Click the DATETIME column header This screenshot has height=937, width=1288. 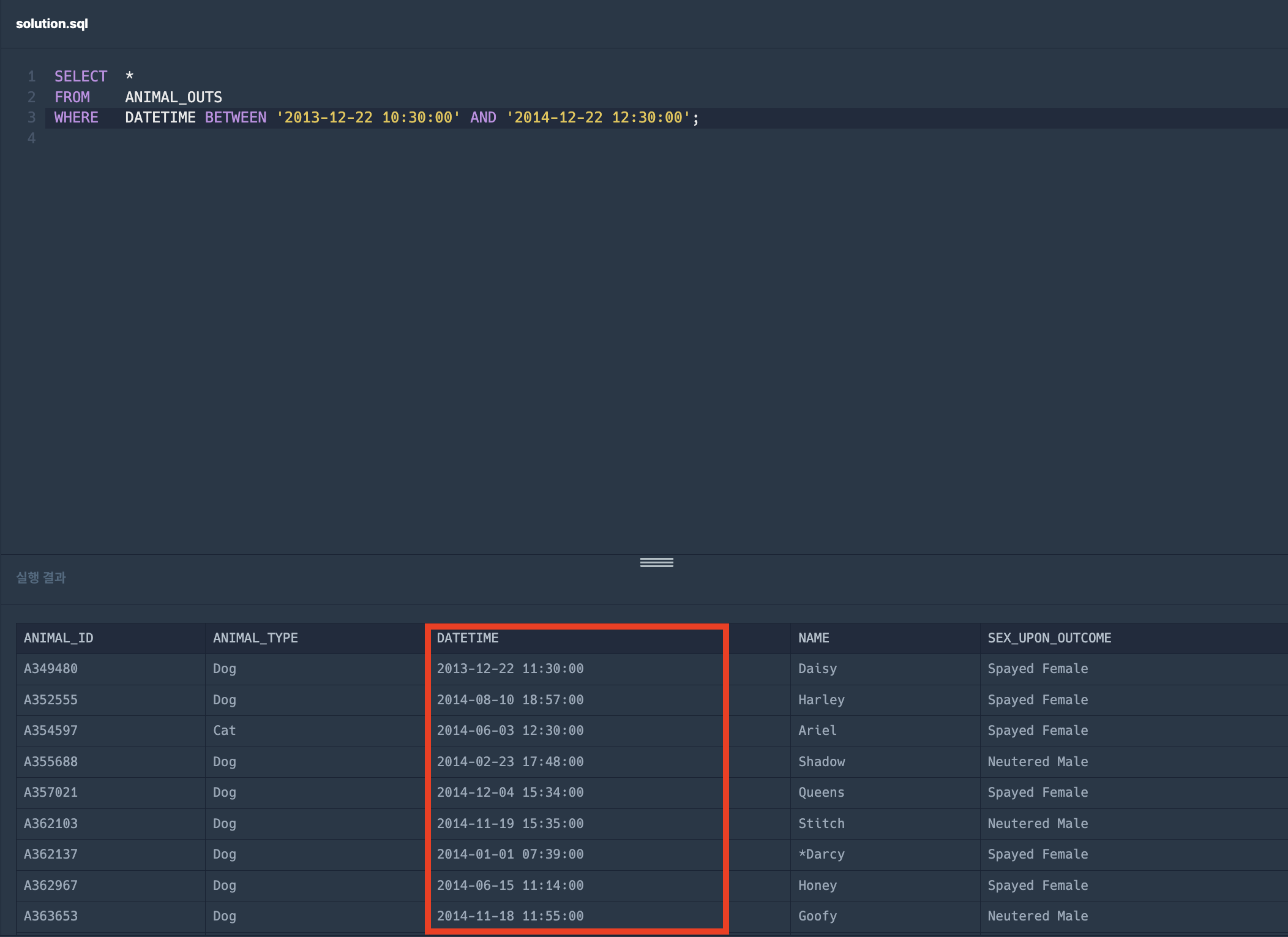468,638
